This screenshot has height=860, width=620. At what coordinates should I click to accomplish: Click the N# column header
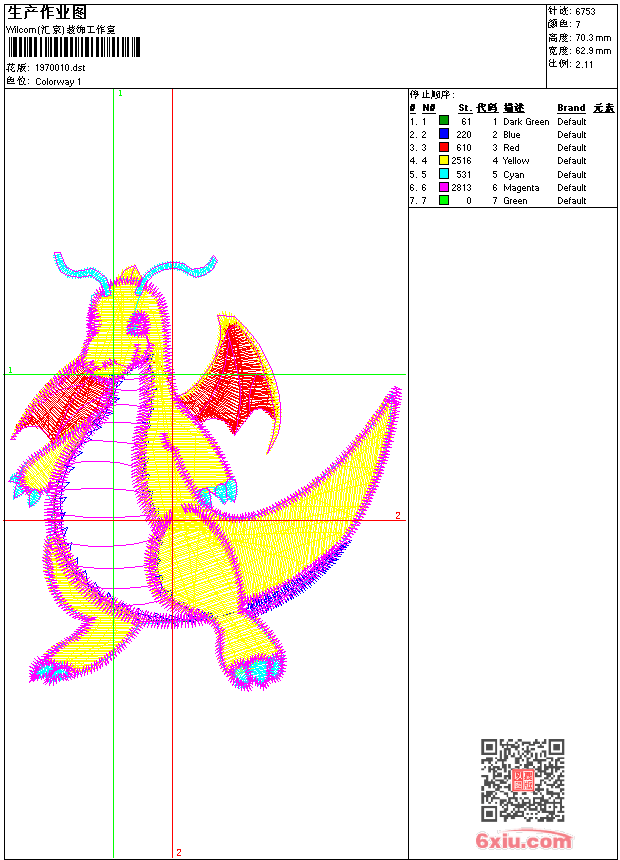click(x=429, y=108)
